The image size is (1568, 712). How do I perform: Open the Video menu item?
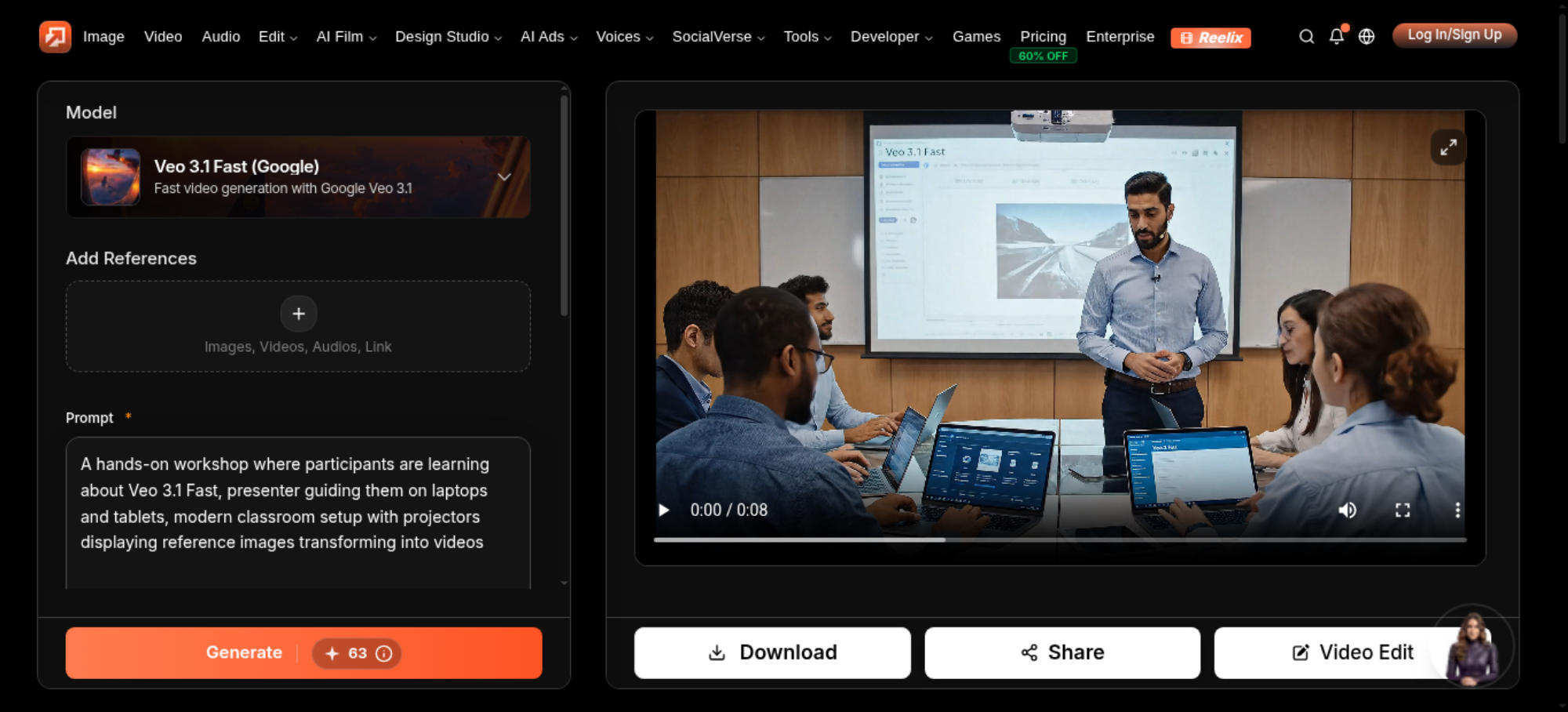click(163, 37)
